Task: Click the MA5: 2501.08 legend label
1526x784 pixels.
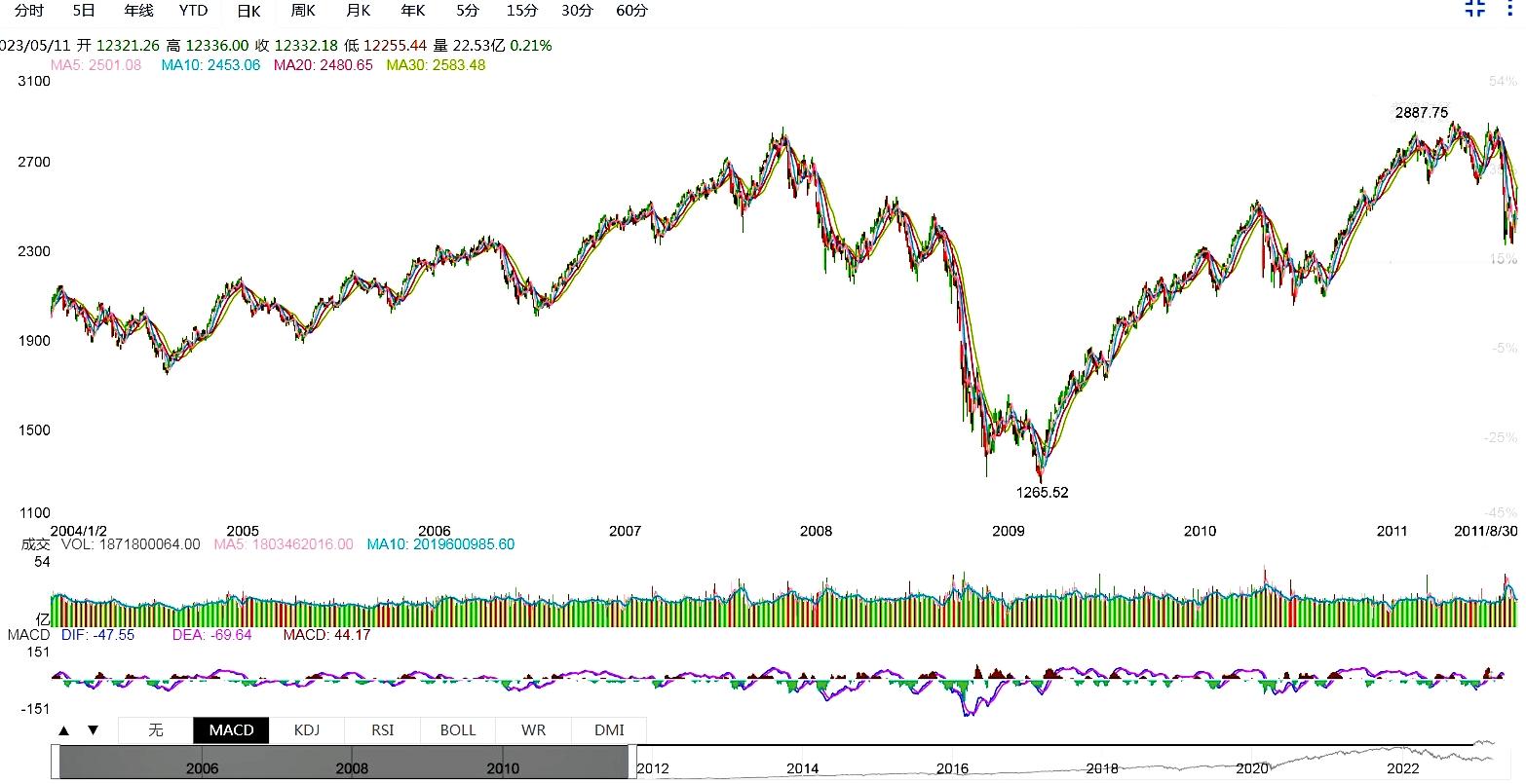Action: 95,65
